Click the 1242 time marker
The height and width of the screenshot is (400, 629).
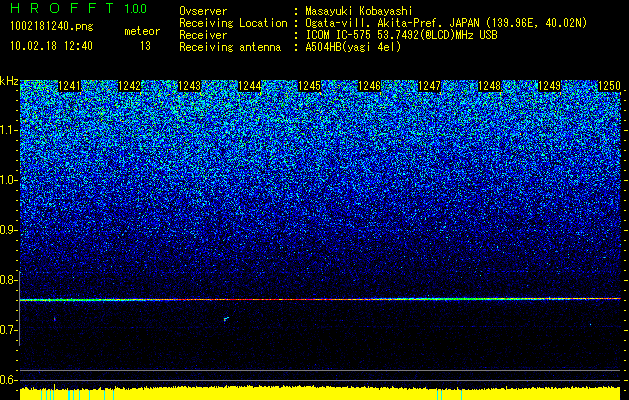[130, 86]
